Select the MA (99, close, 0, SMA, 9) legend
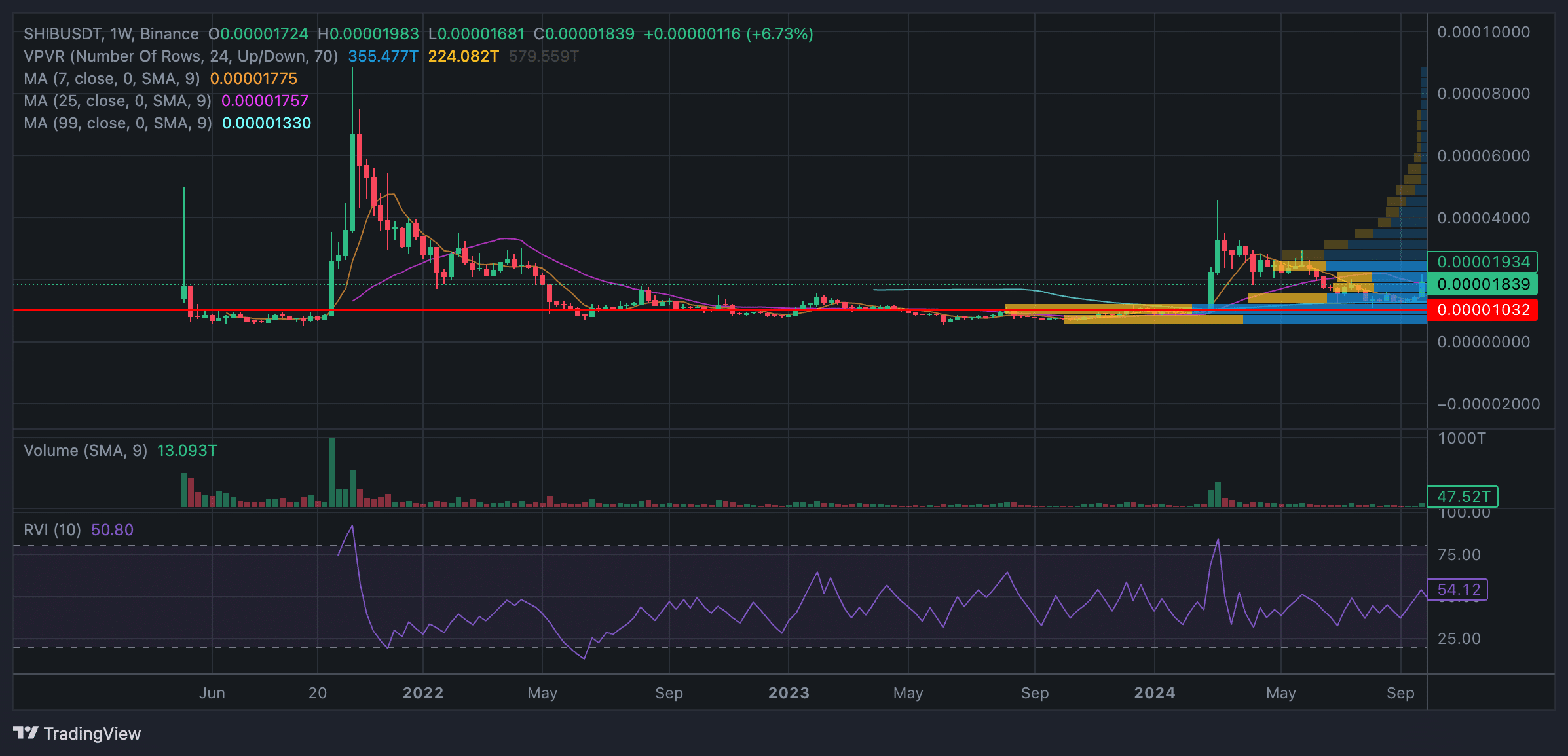 (x=118, y=123)
